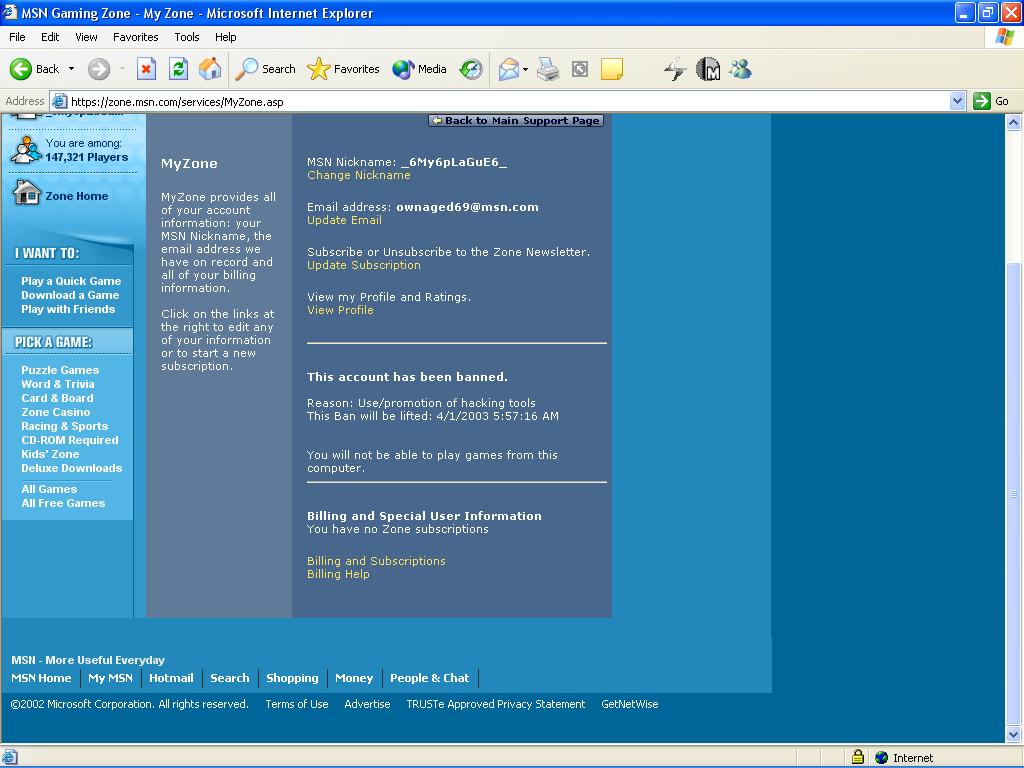The height and width of the screenshot is (768, 1024).
Task: Click the Refresh page icon
Action: tap(178, 69)
